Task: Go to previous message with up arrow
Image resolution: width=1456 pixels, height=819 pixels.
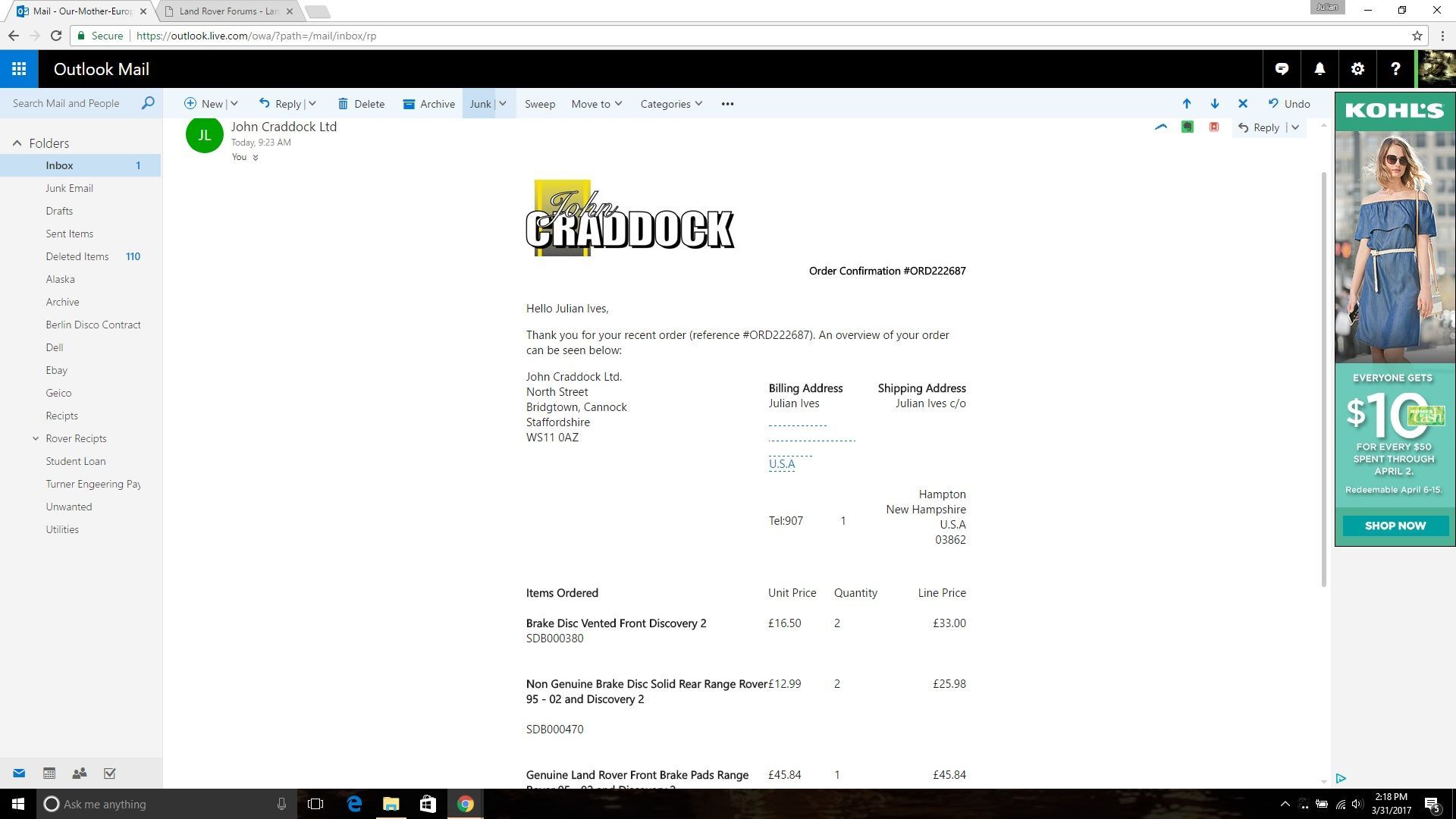Action: coord(1187,104)
